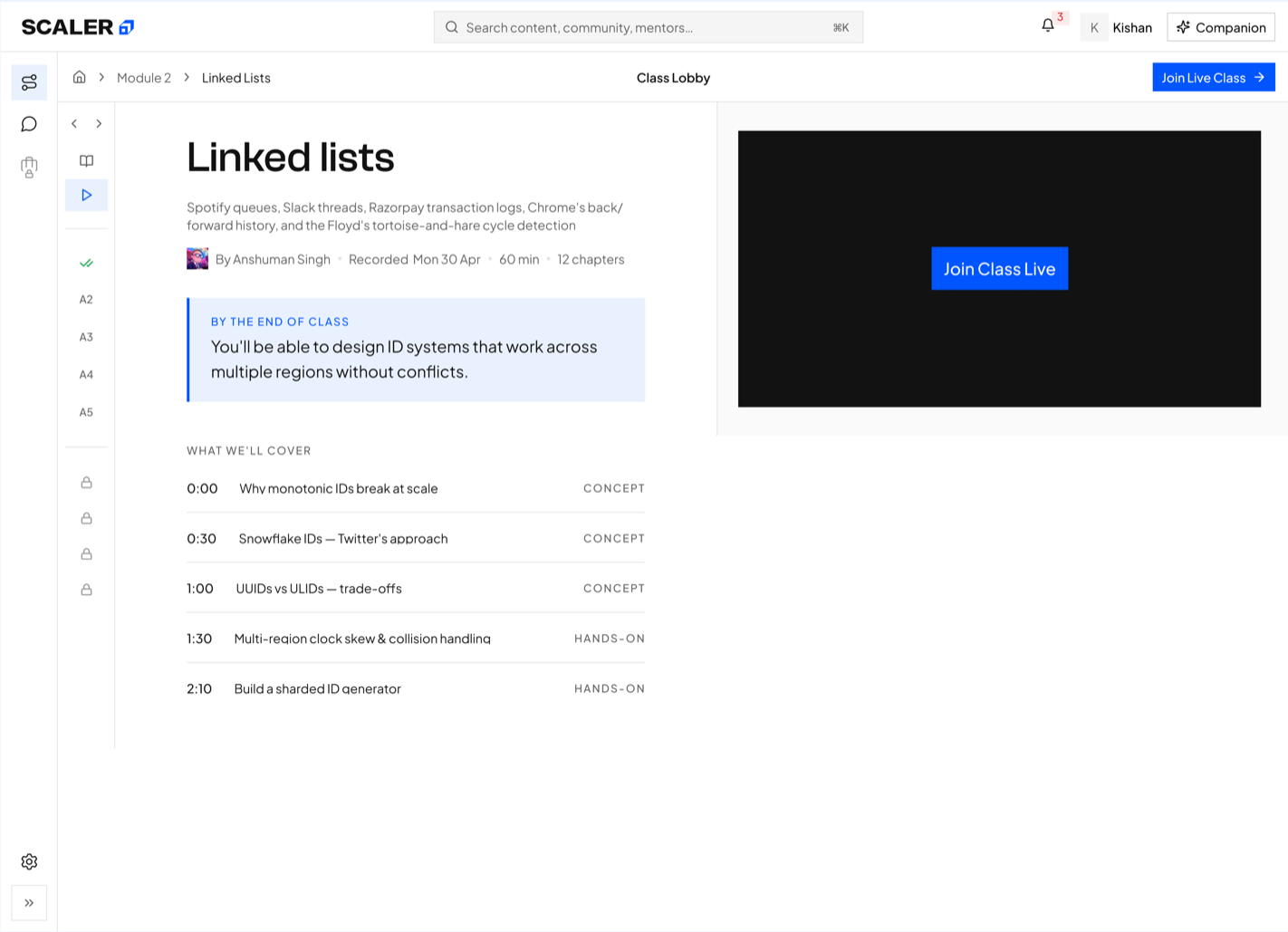
Task: Click Join Class Live in video panel
Action: point(1000,268)
